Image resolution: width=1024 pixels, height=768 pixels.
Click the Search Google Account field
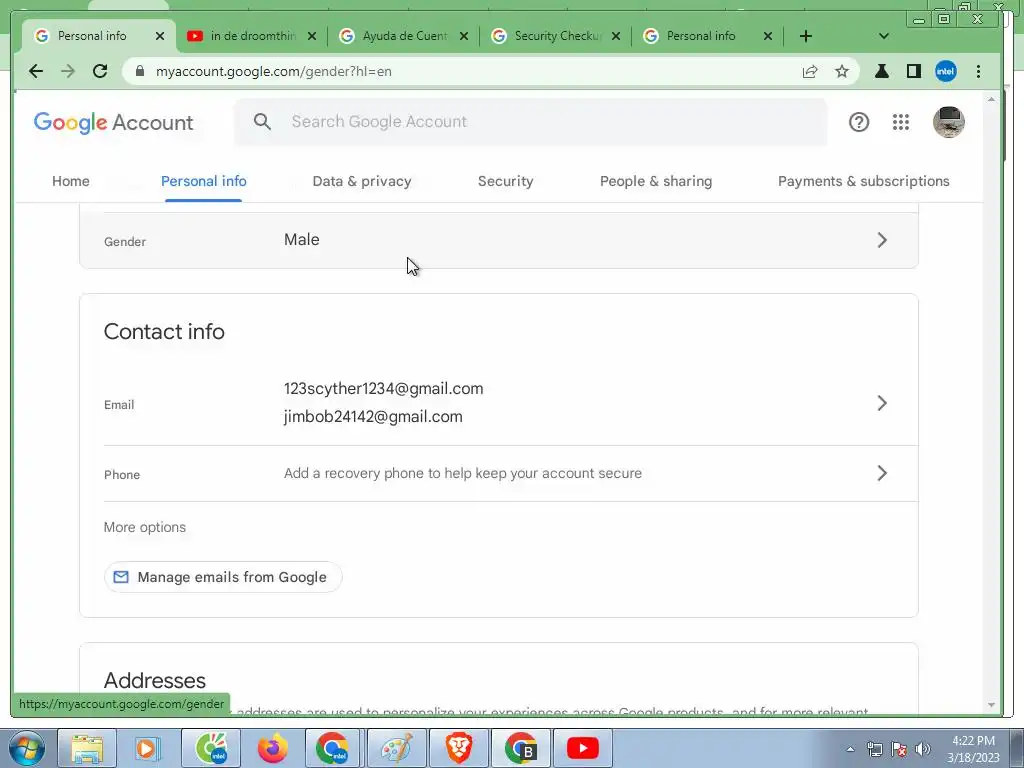530,121
